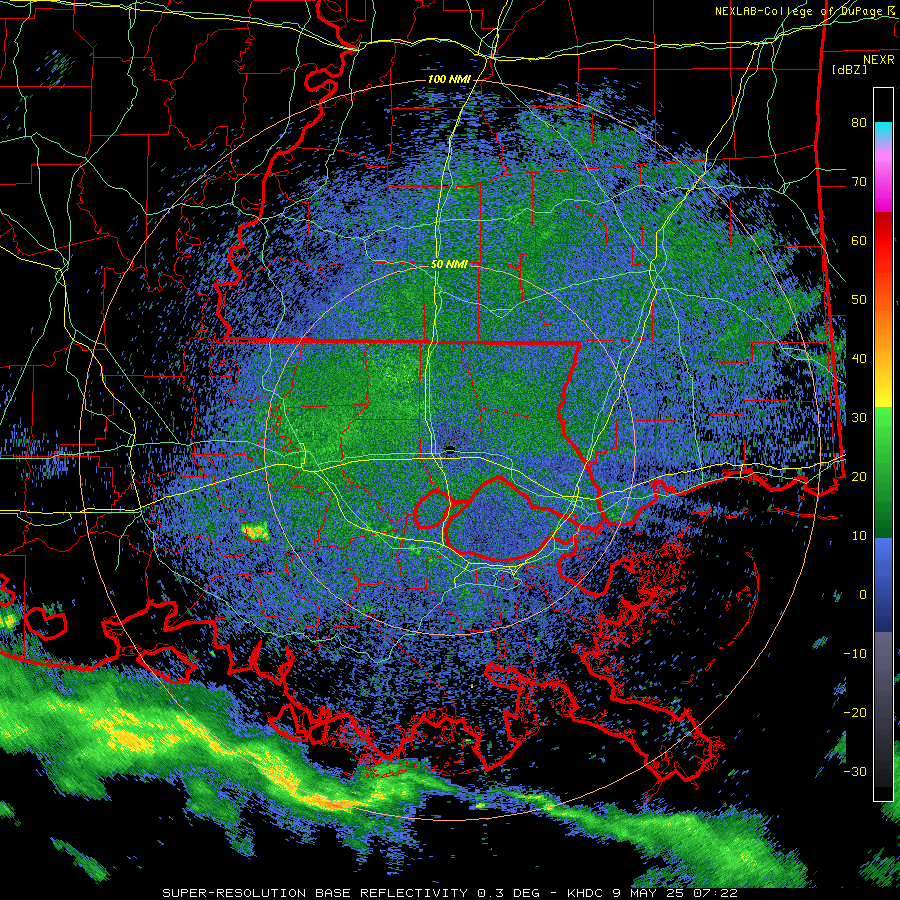Click the 70 value on the dBZ scale

859,181
